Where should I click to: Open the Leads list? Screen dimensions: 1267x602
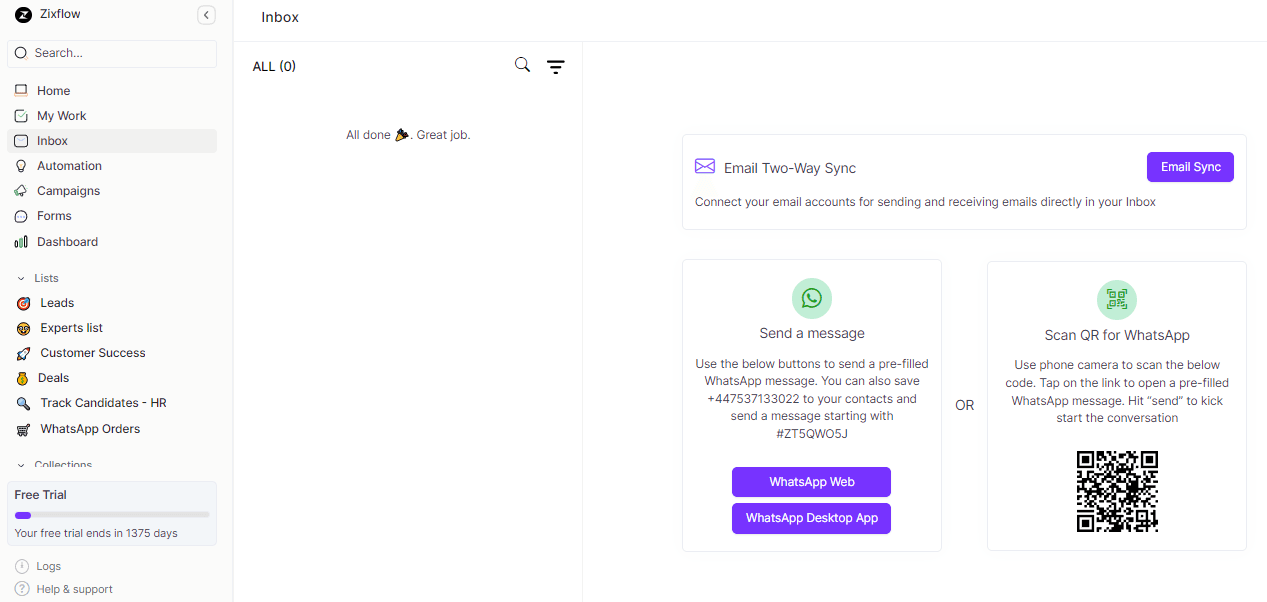(x=57, y=303)
